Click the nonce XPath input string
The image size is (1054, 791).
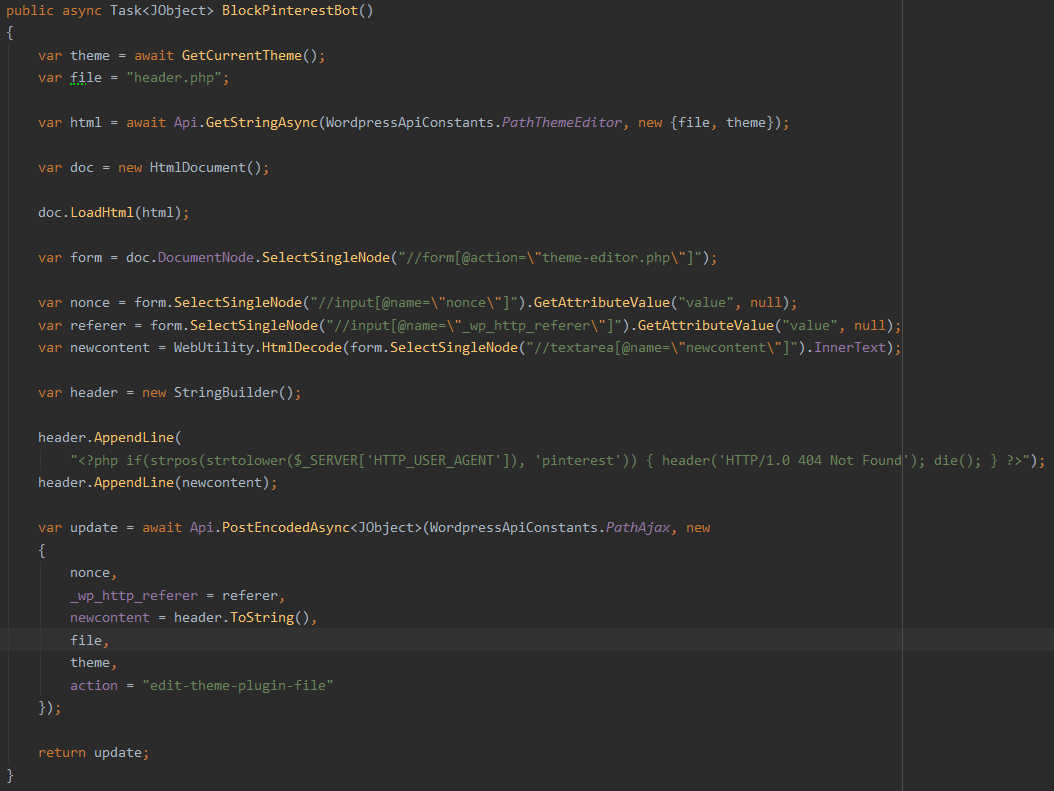[x=413, y=303]
